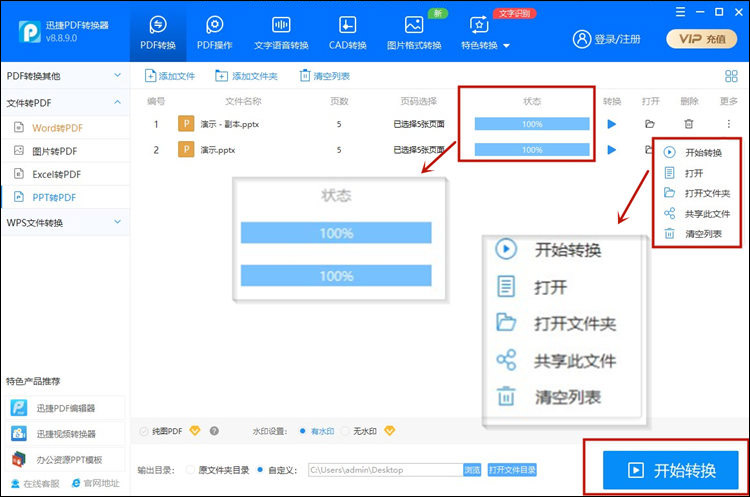Click the small progress bar in the 演示.pptx row
This screenshot has height=497, width=750.
click(x=532, y=150)
